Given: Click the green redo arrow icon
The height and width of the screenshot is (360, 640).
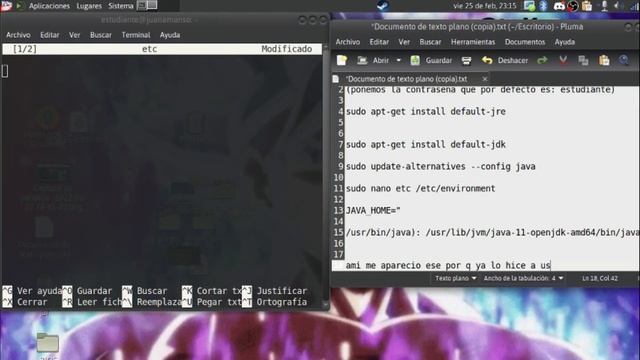Looking at the screenshot, I should (542, 60).
